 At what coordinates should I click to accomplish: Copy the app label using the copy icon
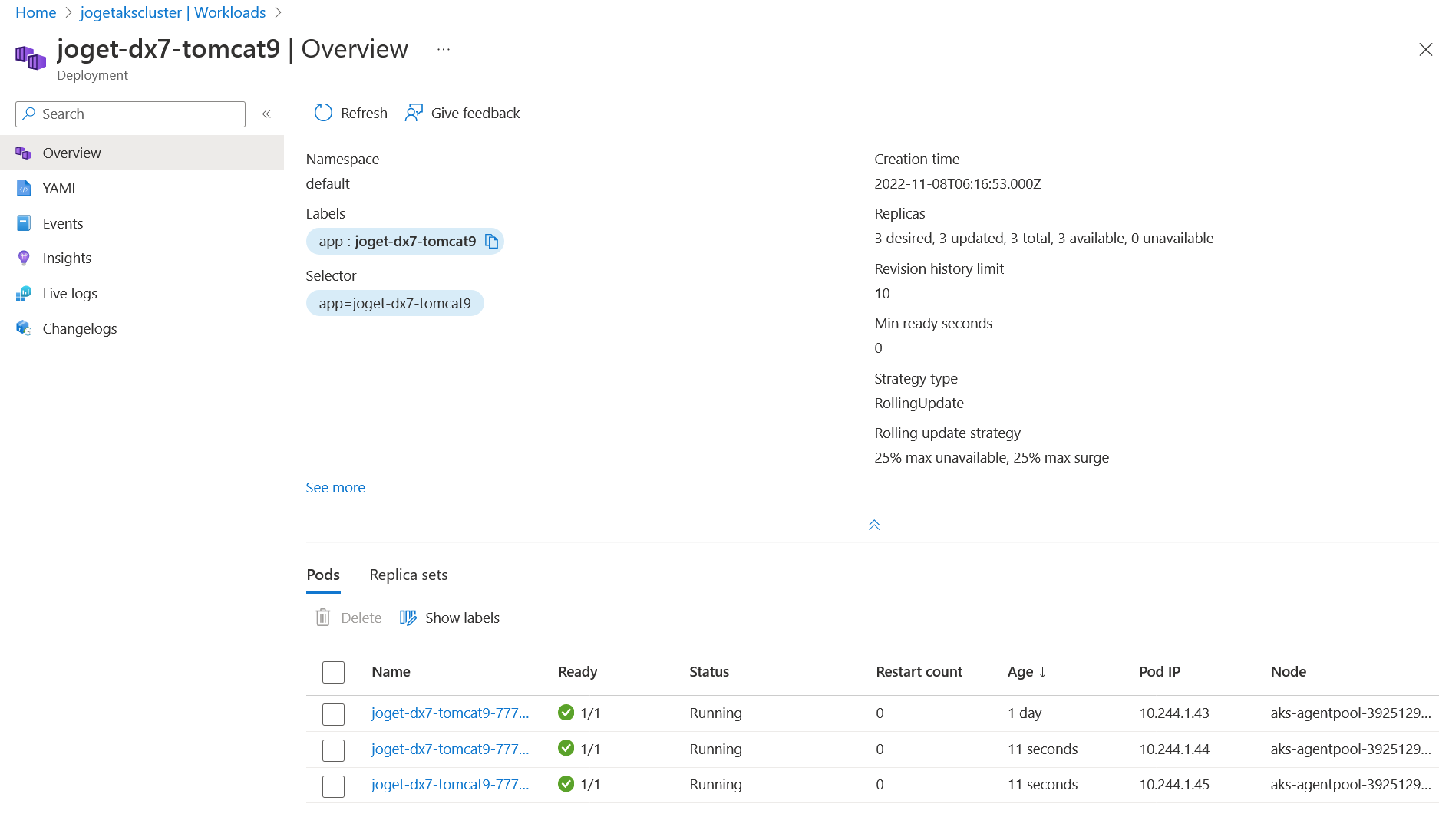492,242
